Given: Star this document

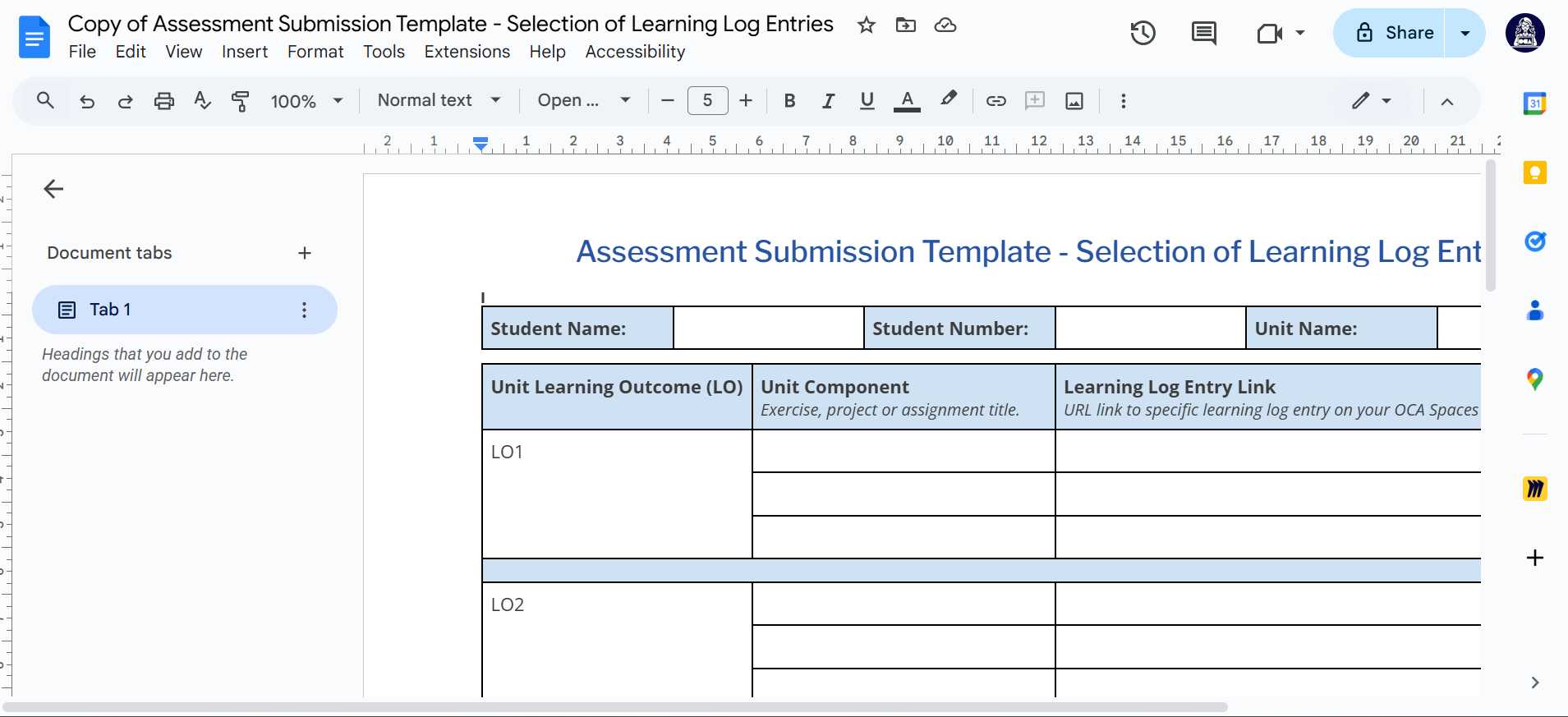Looking at the screenshot, I should coord(866,25).
